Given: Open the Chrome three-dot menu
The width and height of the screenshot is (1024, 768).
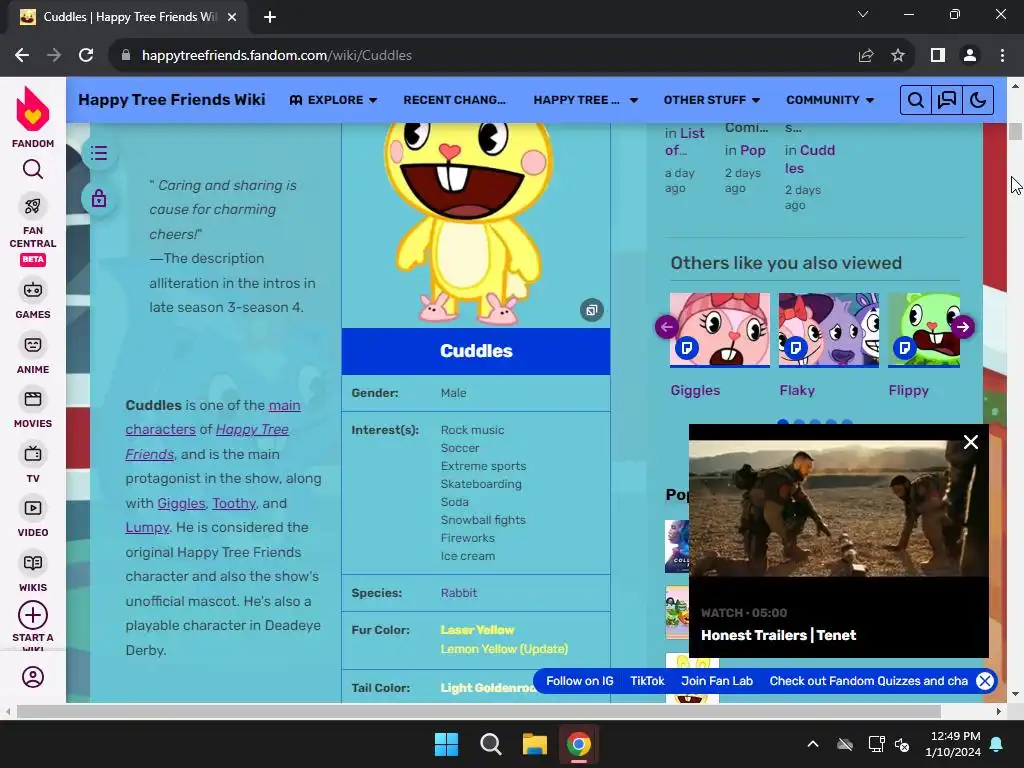Looking at the screenshot, I should pos(1002,55).
